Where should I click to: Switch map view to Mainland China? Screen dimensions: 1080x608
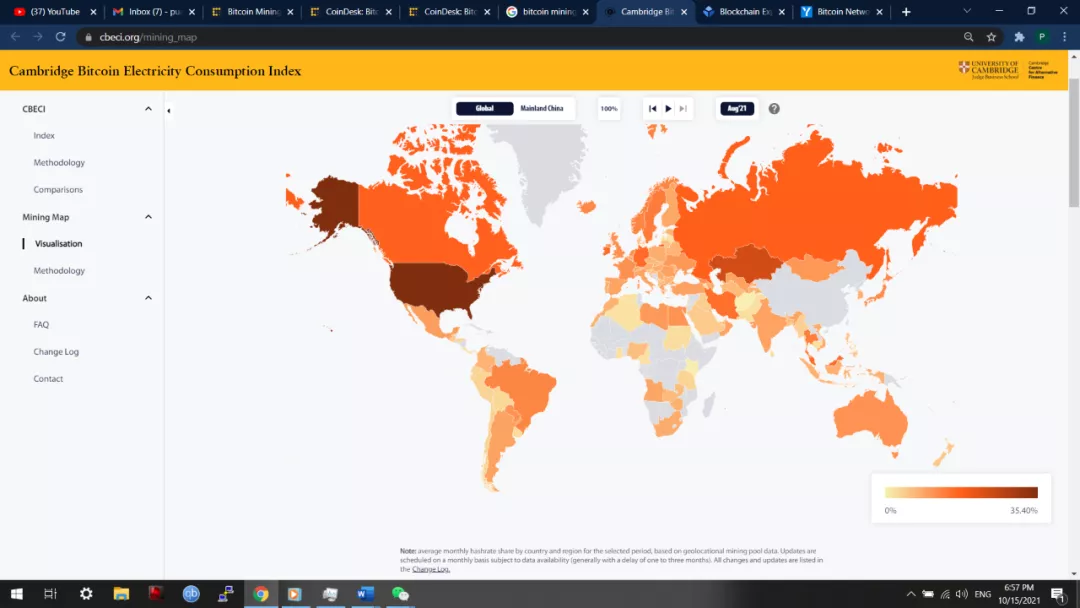(x=542, y=108)
